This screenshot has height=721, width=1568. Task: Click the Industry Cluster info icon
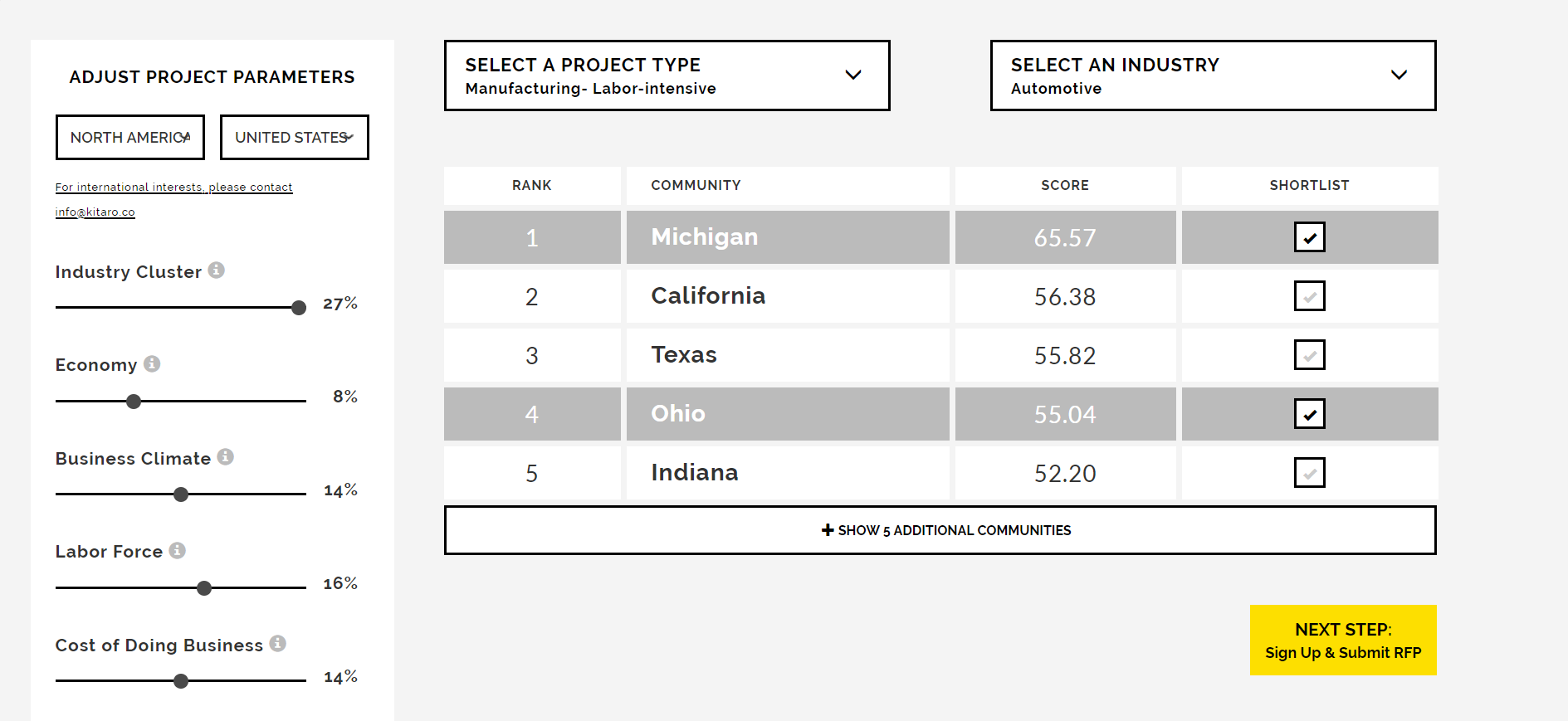coord(217,270)
